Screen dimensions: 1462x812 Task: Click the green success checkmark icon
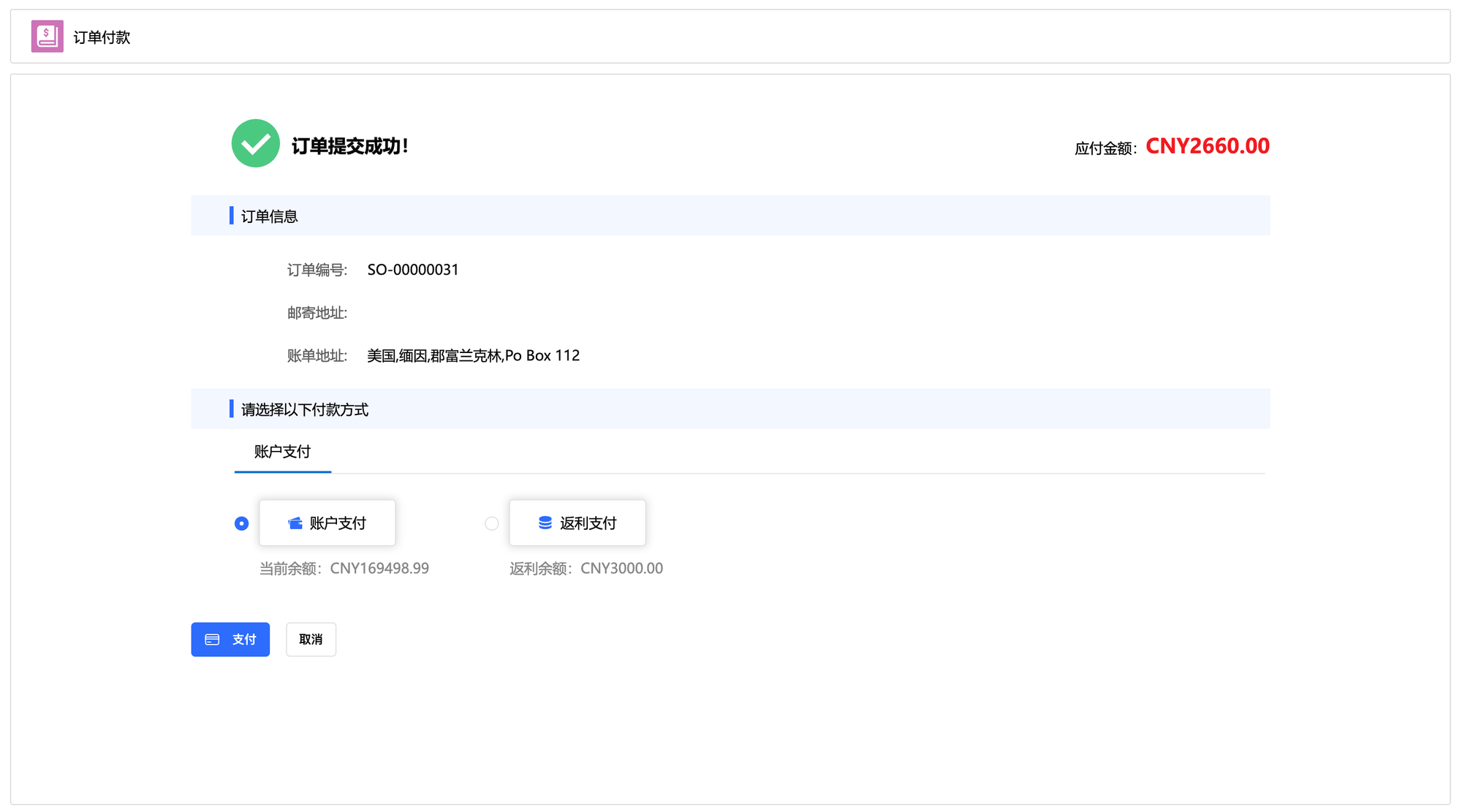click(255, 143)
